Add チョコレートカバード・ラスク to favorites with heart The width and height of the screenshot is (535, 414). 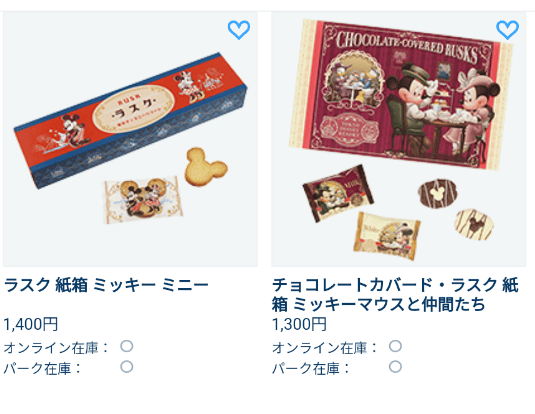coord(507,30)
